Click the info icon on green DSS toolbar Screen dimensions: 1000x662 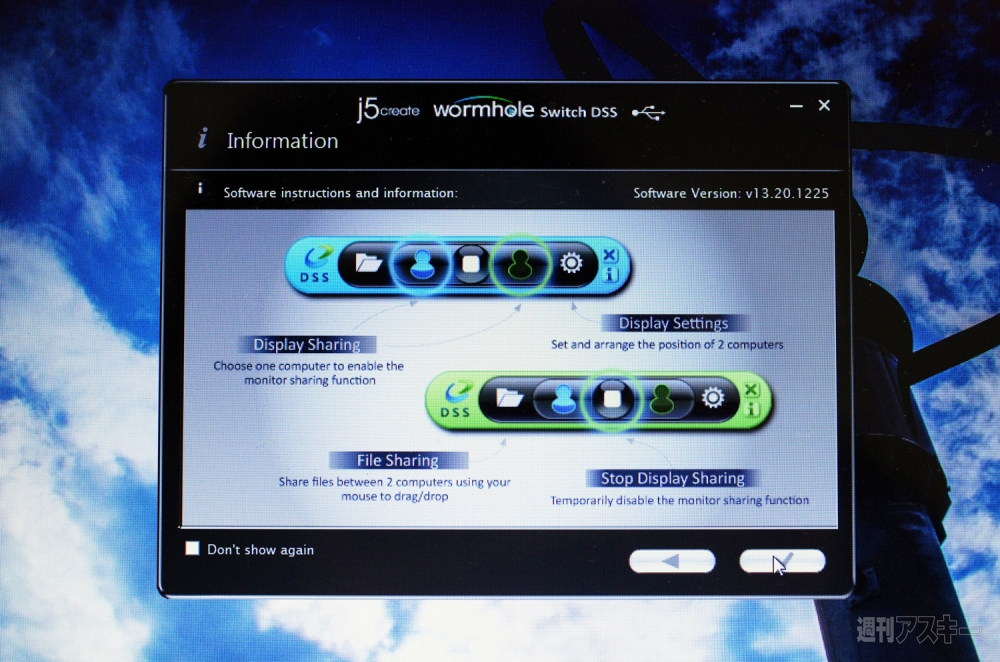(751, 409)
